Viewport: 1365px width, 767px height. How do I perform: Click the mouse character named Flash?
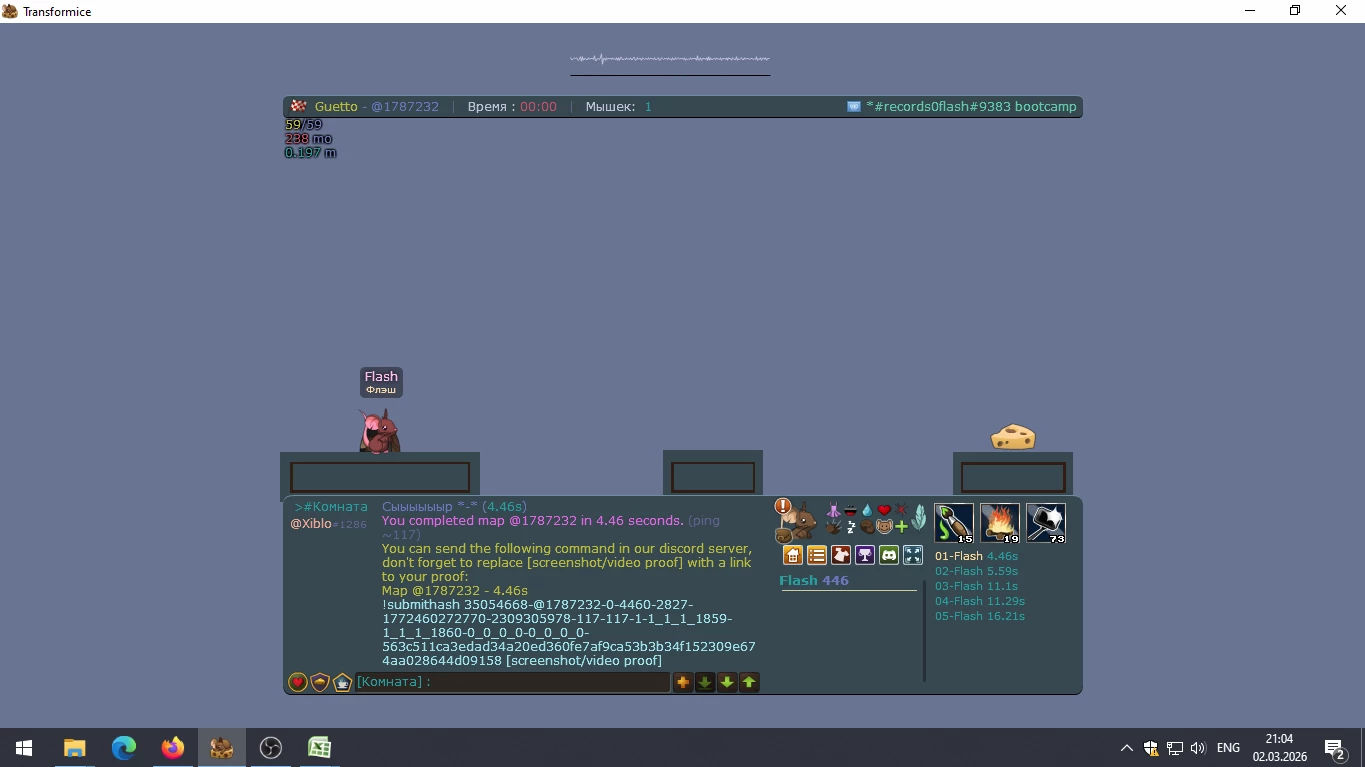tap(379, 431)
